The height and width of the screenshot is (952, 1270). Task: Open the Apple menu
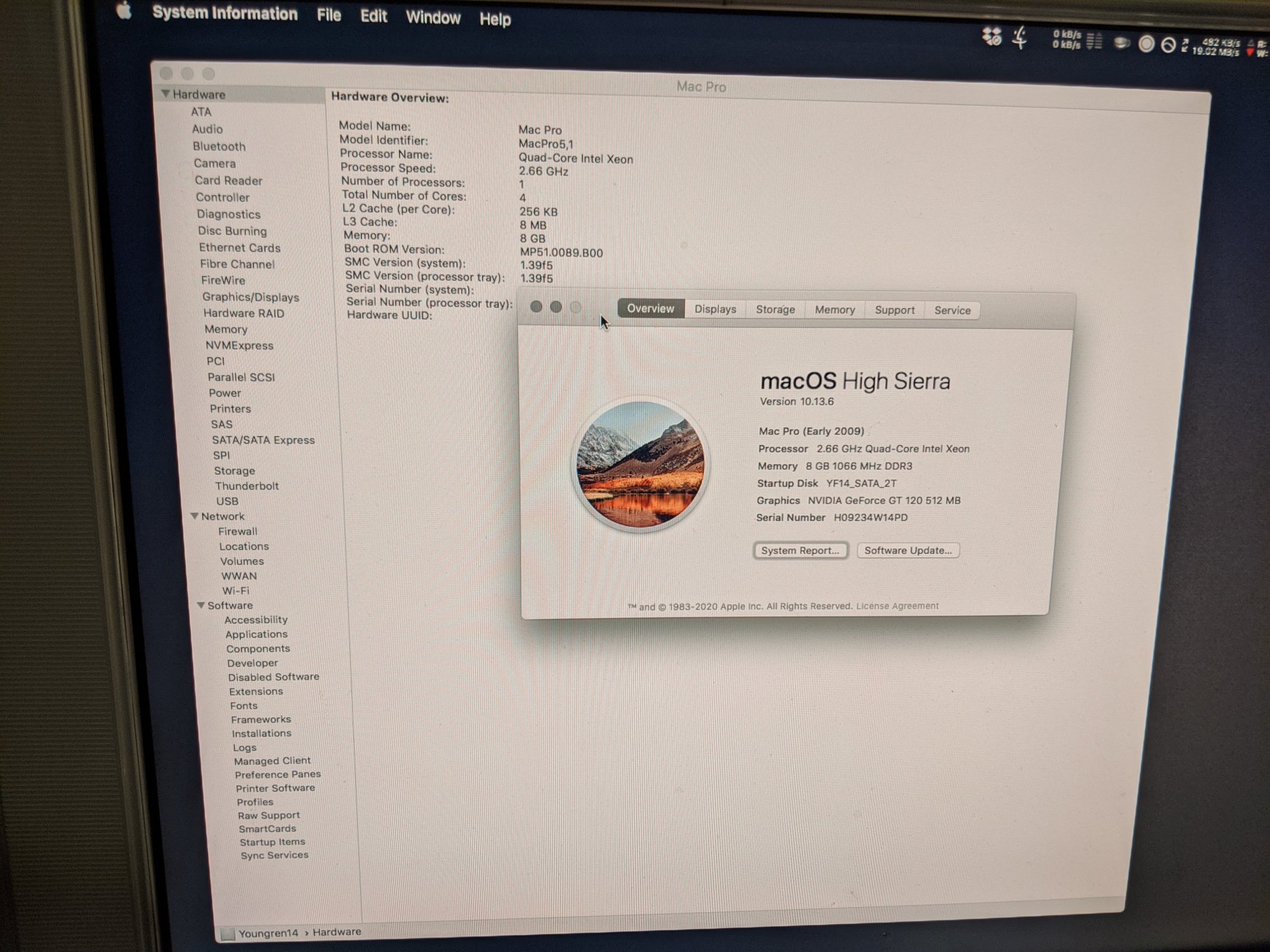[124, 11]
